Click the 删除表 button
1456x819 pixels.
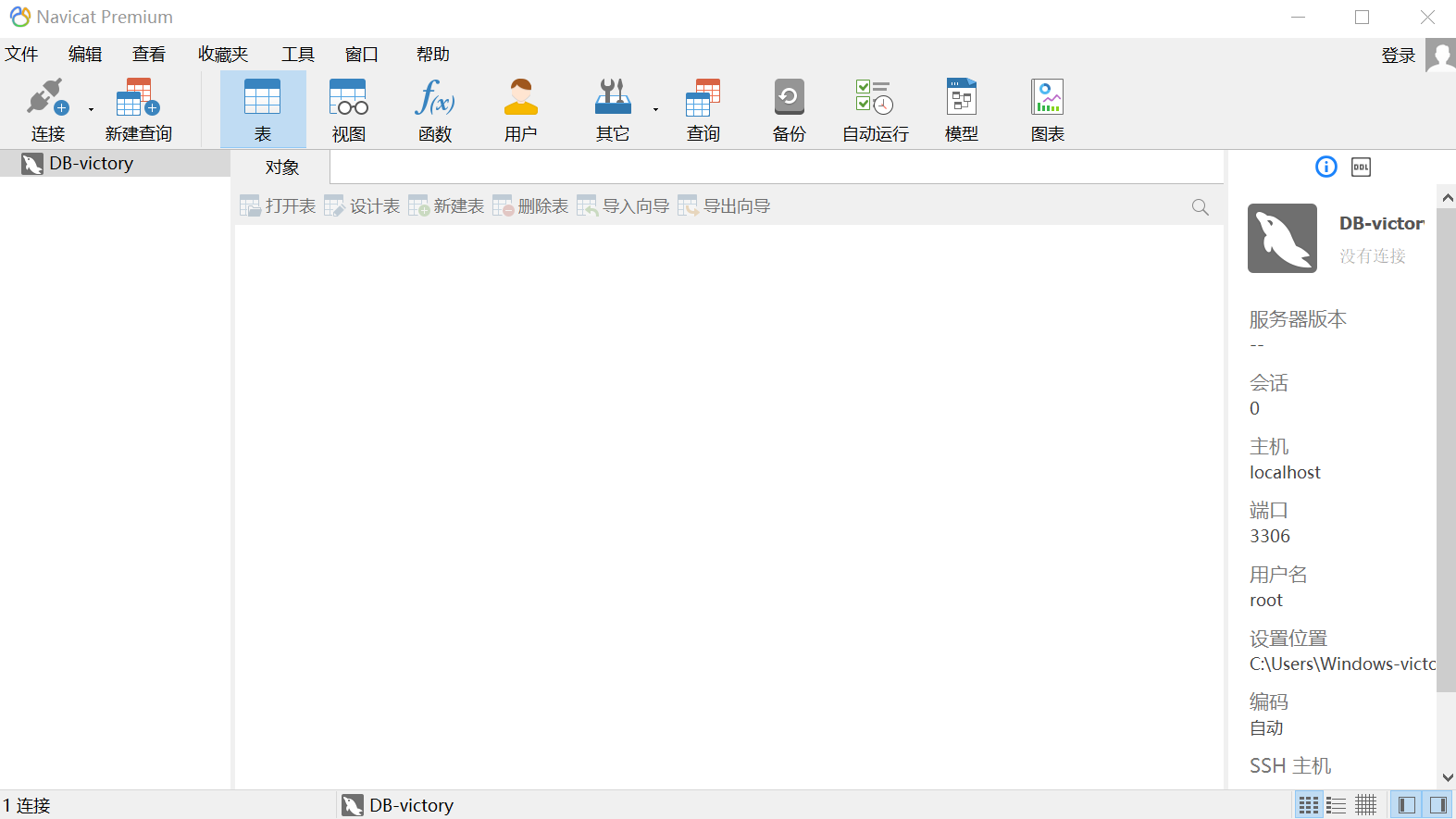(x=530, y=206)
